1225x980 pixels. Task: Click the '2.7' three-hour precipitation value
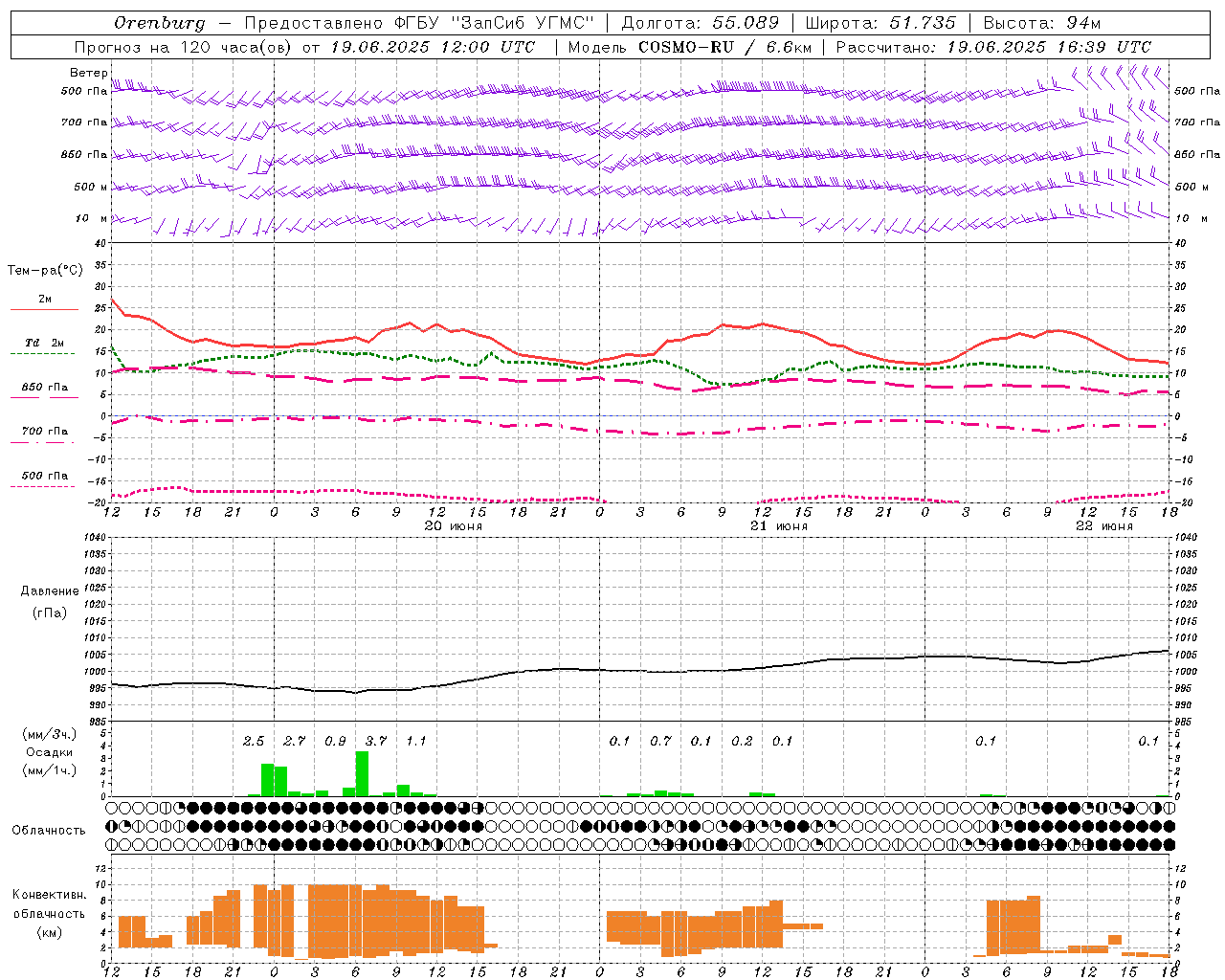pyautogui.click(x=295, y=742)
